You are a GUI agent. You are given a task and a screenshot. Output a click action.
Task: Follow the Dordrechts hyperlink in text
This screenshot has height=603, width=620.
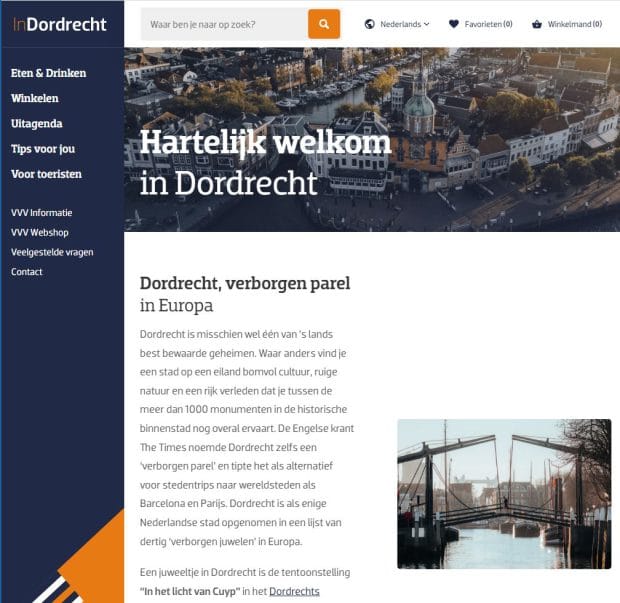pyautogui.click(x=294, y=592)
